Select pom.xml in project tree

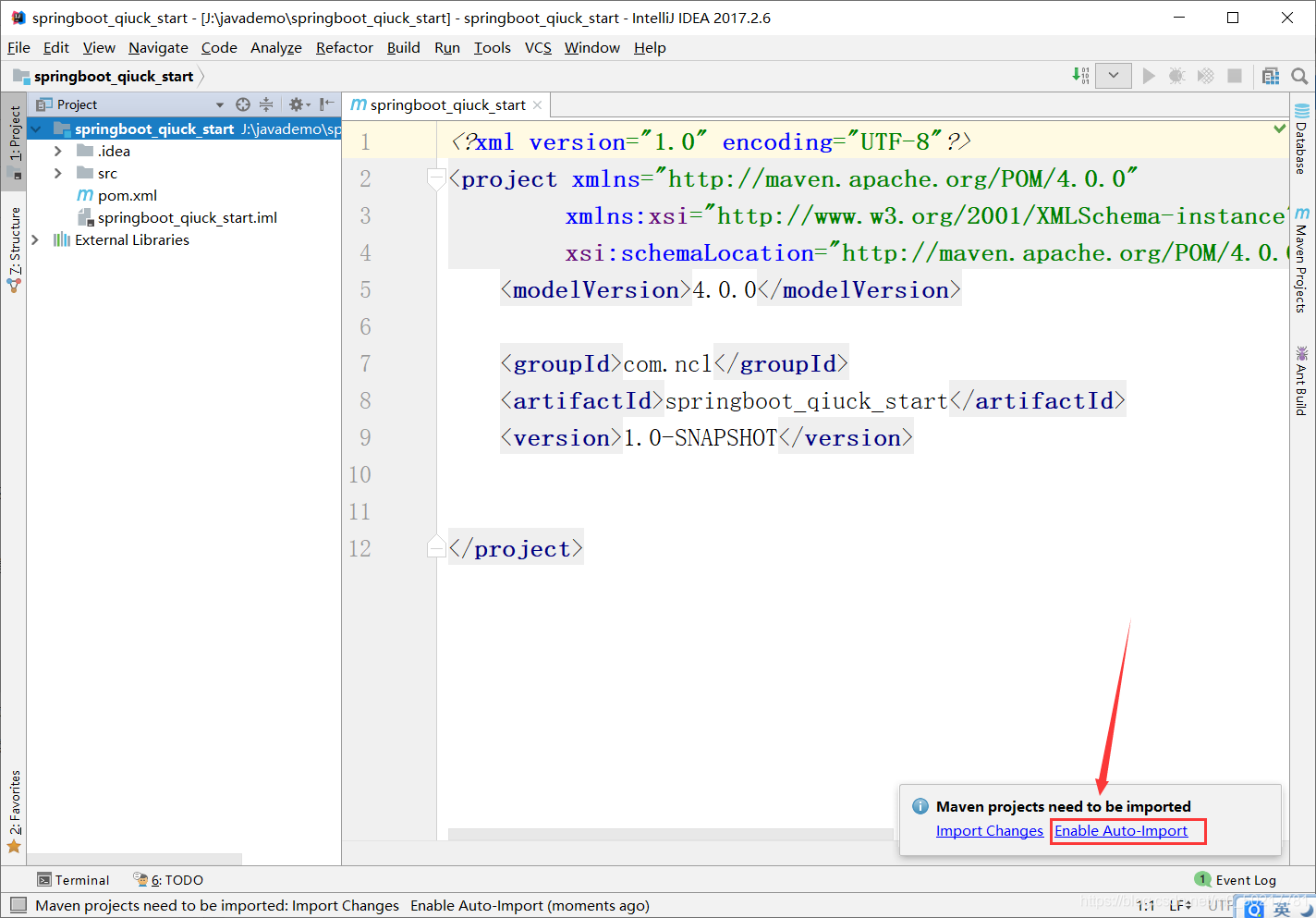point(116,195)
